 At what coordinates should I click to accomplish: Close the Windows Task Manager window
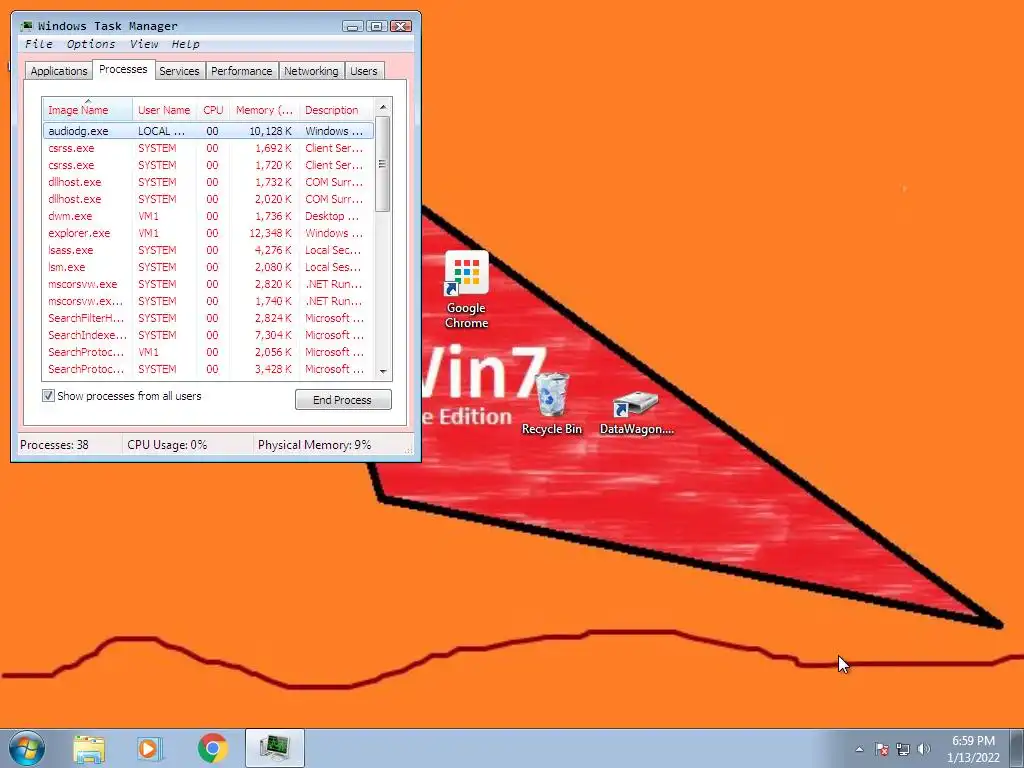pos(400,26)
